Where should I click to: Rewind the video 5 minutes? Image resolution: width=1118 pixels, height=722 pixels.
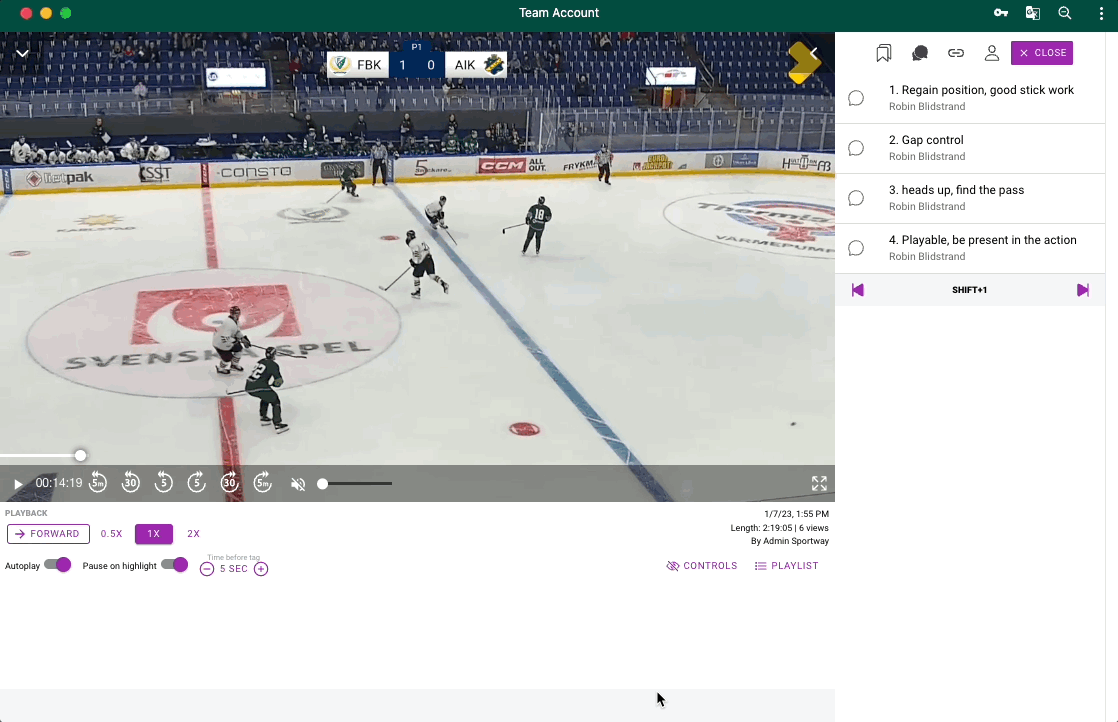[x=98, y=483]
